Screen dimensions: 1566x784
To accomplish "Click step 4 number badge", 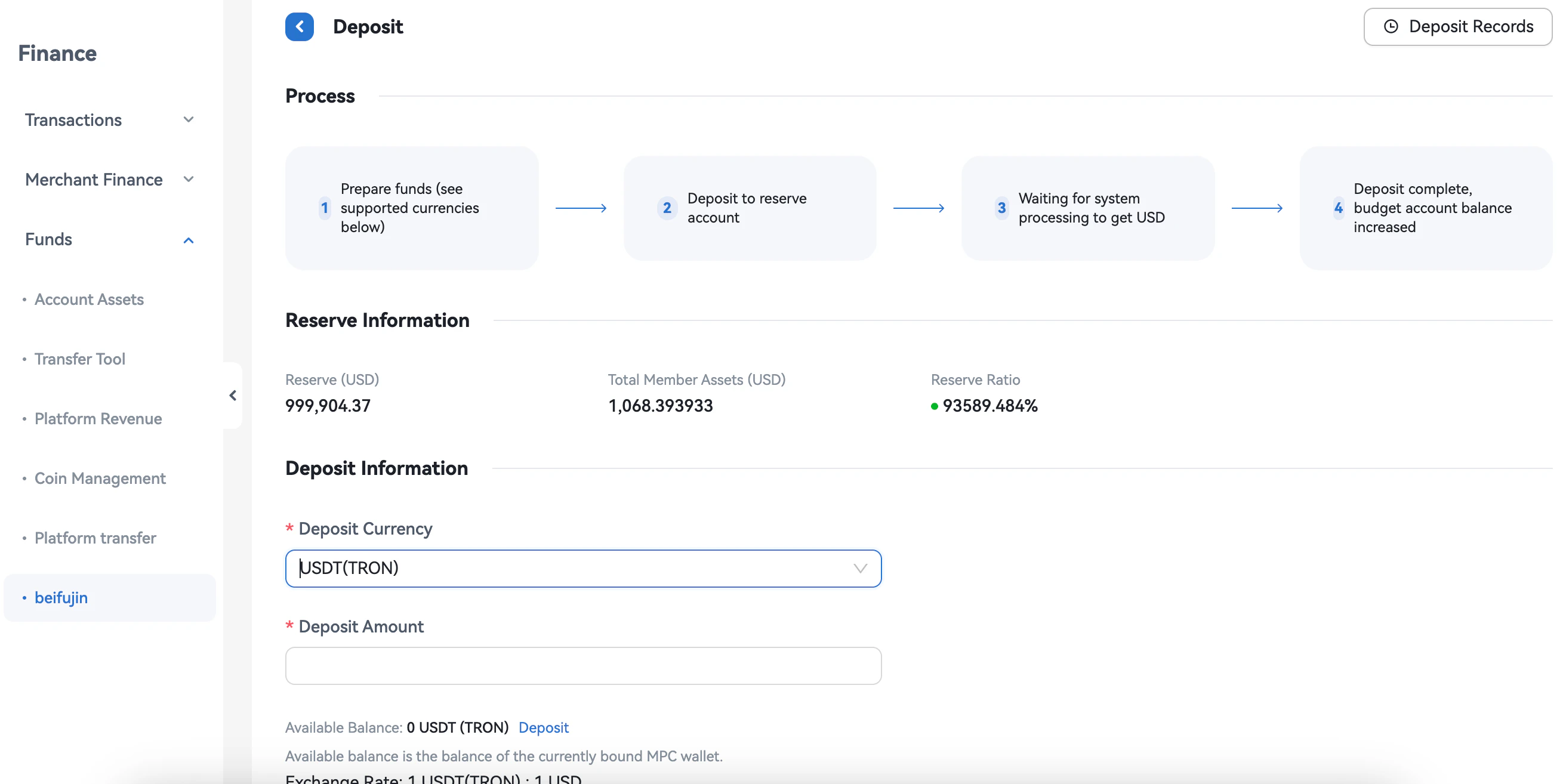I will (1338, 208).
